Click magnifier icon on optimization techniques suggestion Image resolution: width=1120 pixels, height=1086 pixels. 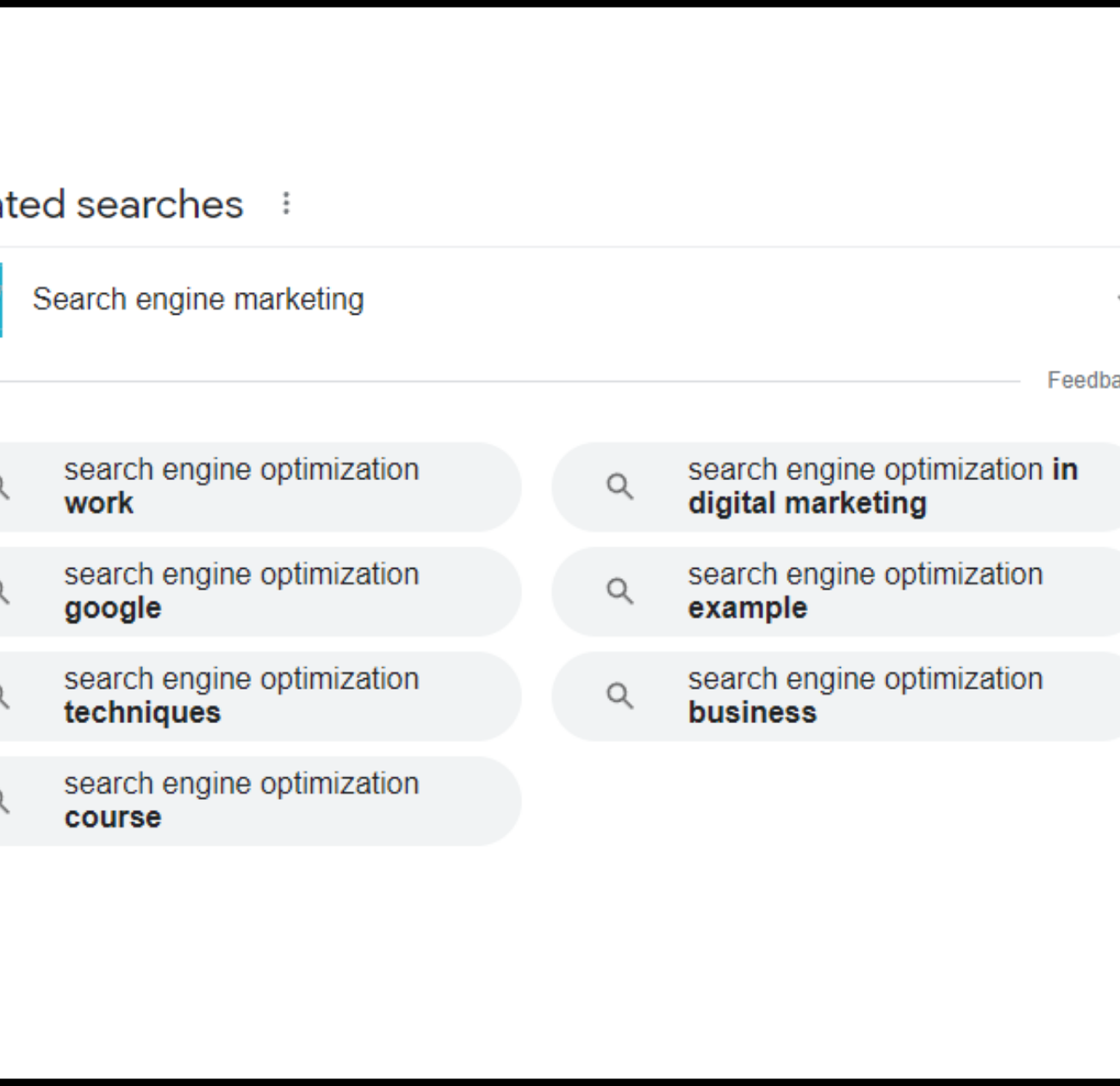click(x=3, y=696)
